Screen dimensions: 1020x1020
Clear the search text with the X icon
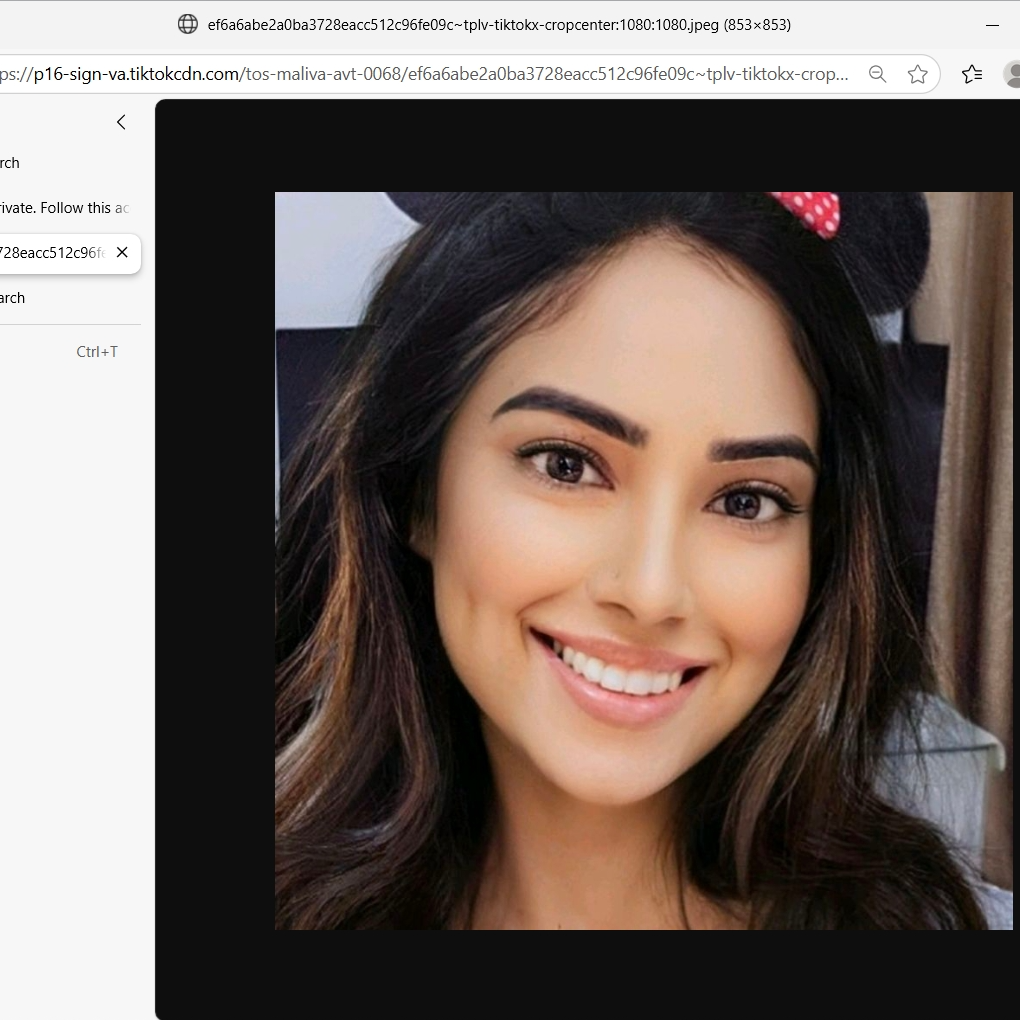121,253
